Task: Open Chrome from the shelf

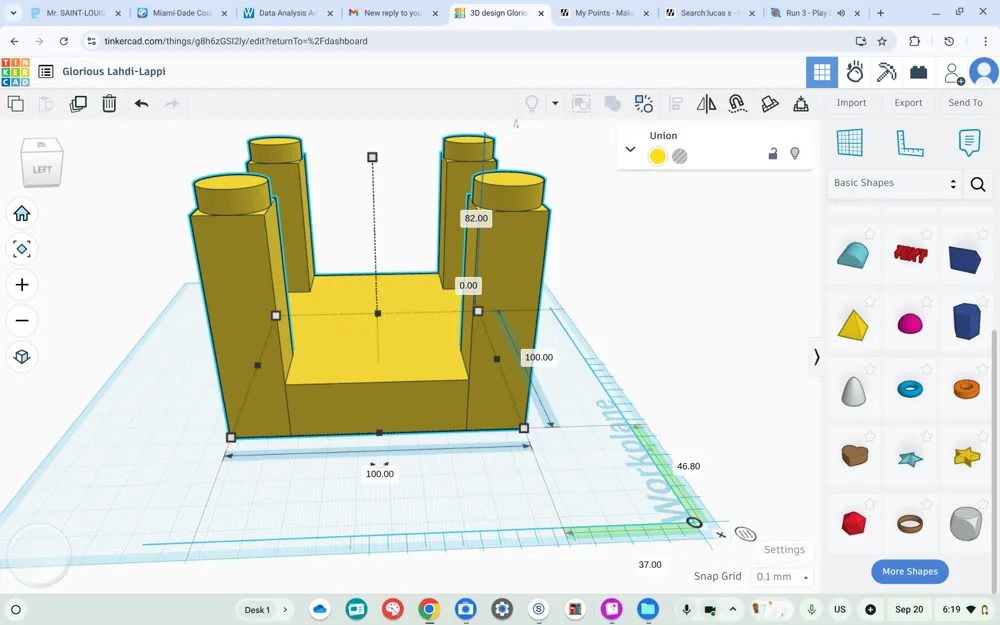Action: click(x=429, y=610)
